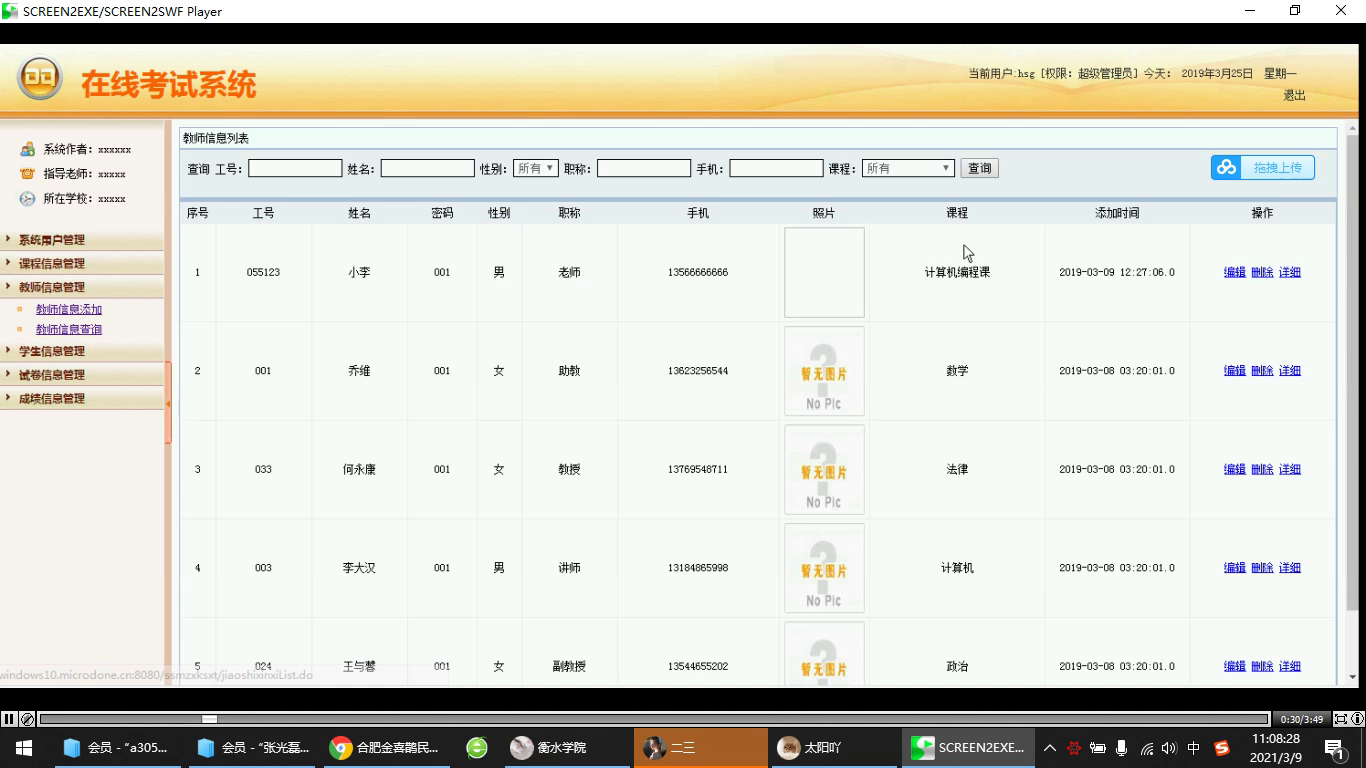This screenshot has height=768, width=1366.
Task: Click 详细 for teacher 王与馨
Action: [x=1290, y=666]
